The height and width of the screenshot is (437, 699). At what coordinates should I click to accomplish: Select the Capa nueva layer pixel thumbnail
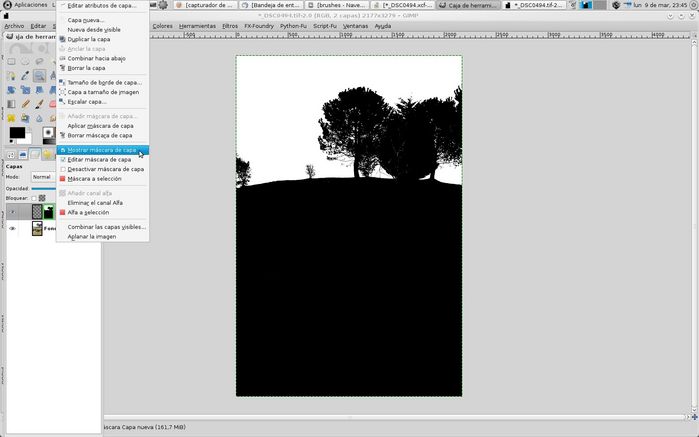37,212
